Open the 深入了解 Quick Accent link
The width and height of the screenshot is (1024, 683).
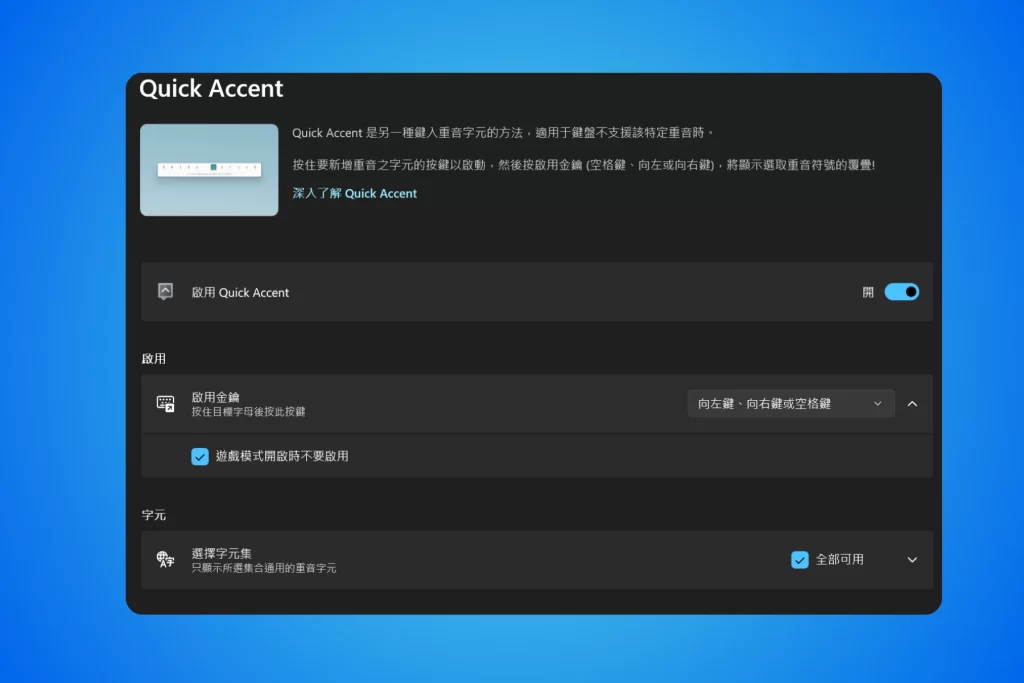tap(355, 193)
